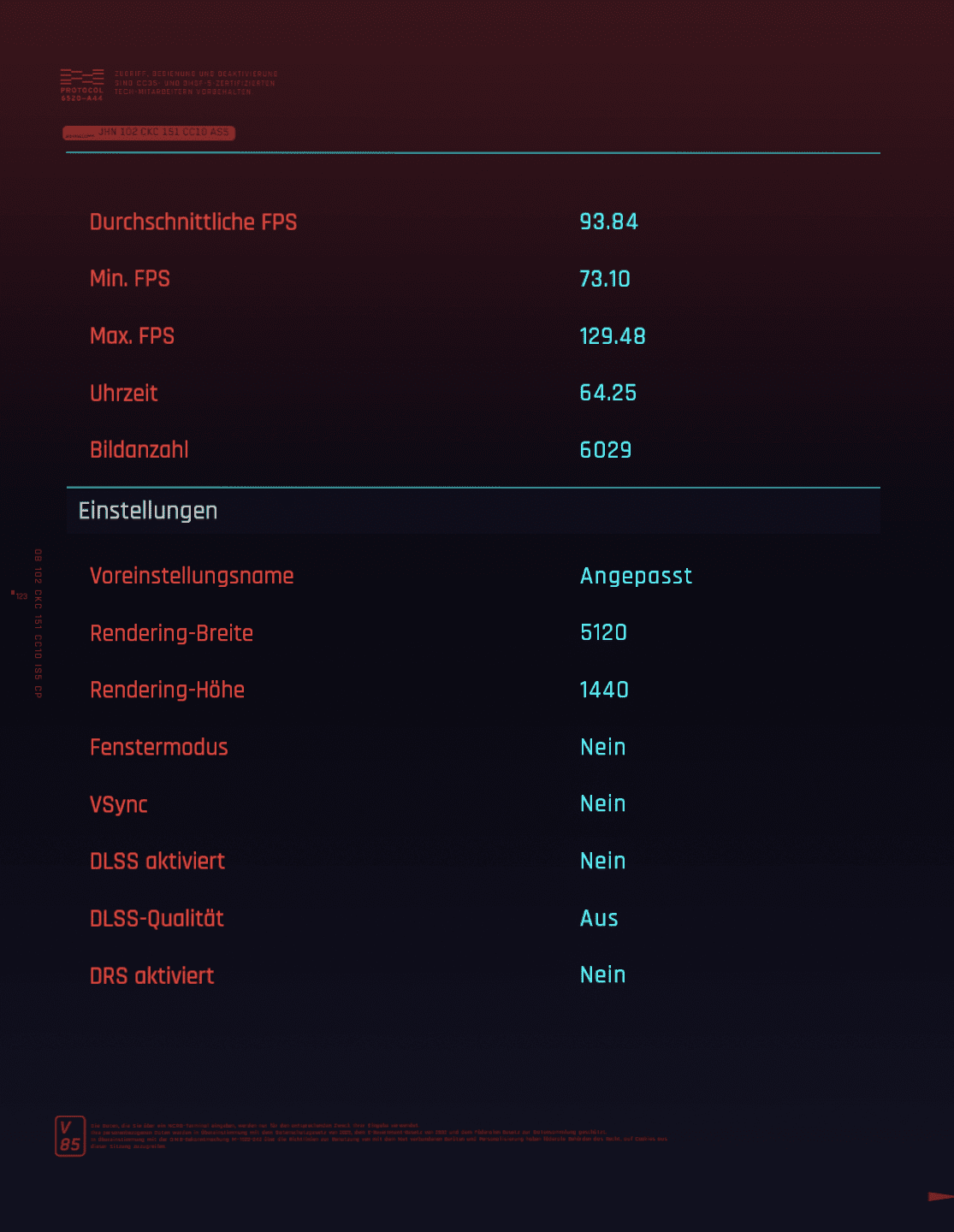The height and width of the screenshot is (1232, 954).
Task: Click the average FPS value 93.84
Action: coord(609,222)
